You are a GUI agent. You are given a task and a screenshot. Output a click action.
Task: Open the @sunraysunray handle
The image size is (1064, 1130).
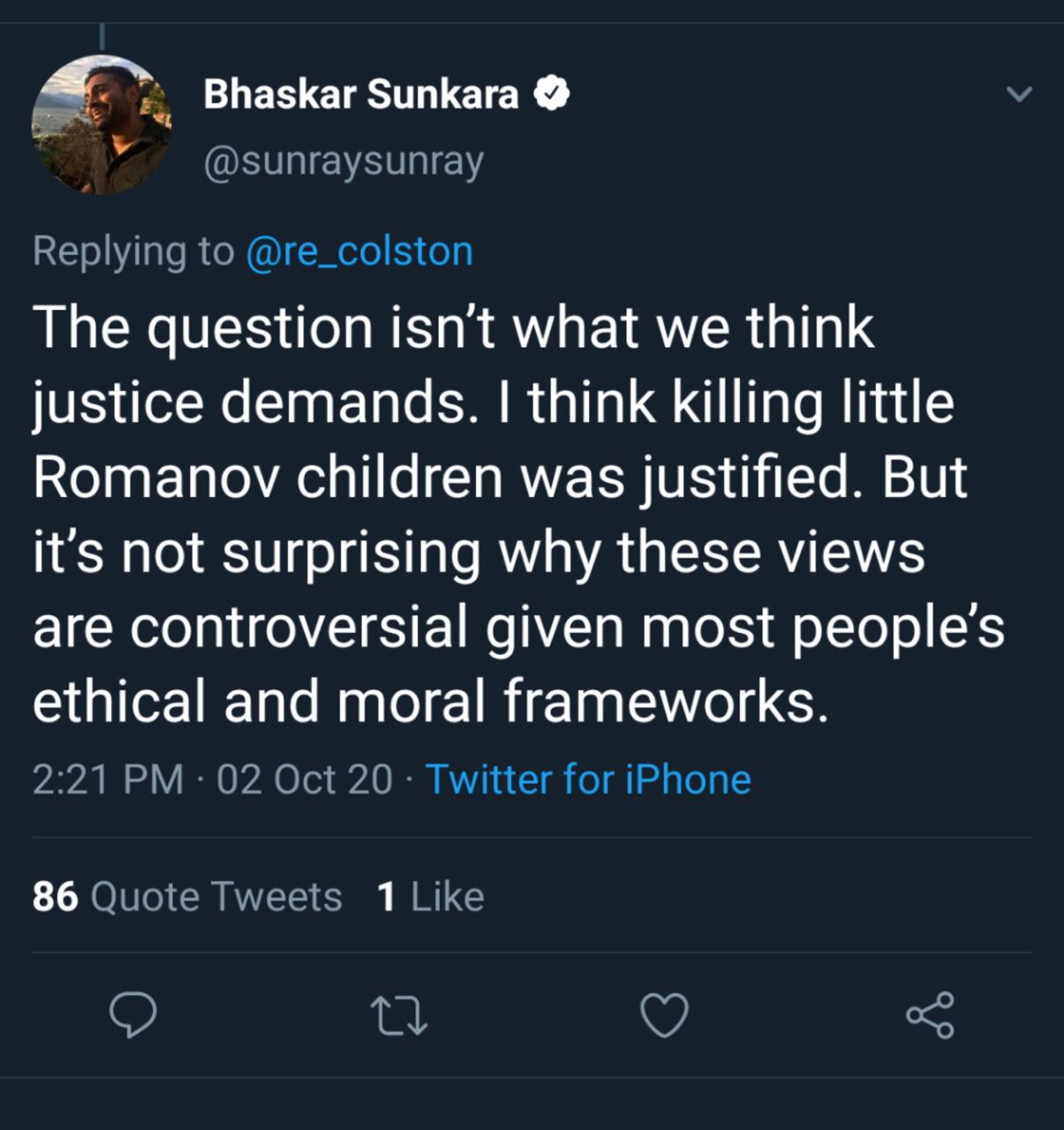(343, 162)
